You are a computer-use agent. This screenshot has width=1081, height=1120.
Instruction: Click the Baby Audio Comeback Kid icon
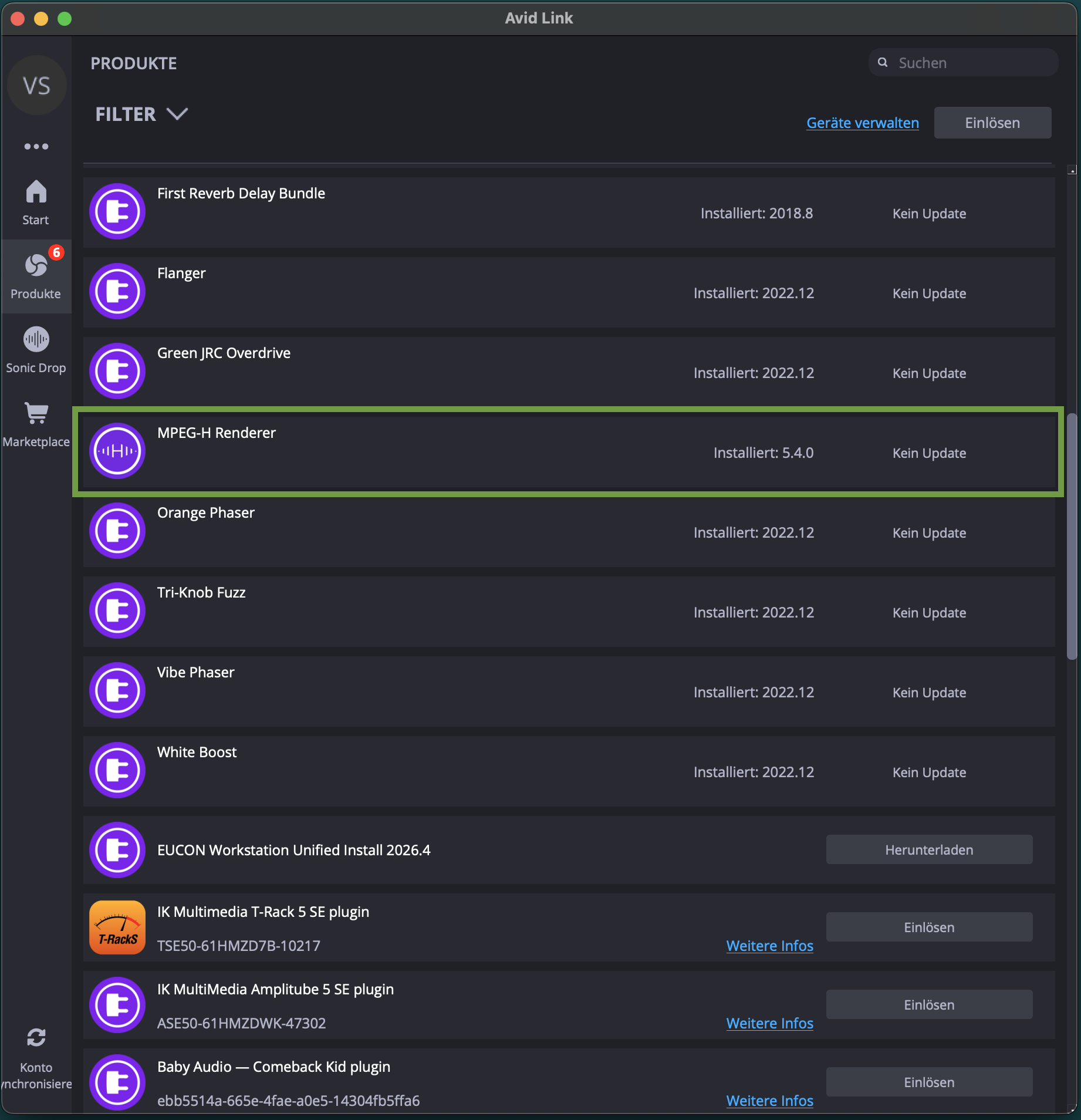coord(117,1082)
